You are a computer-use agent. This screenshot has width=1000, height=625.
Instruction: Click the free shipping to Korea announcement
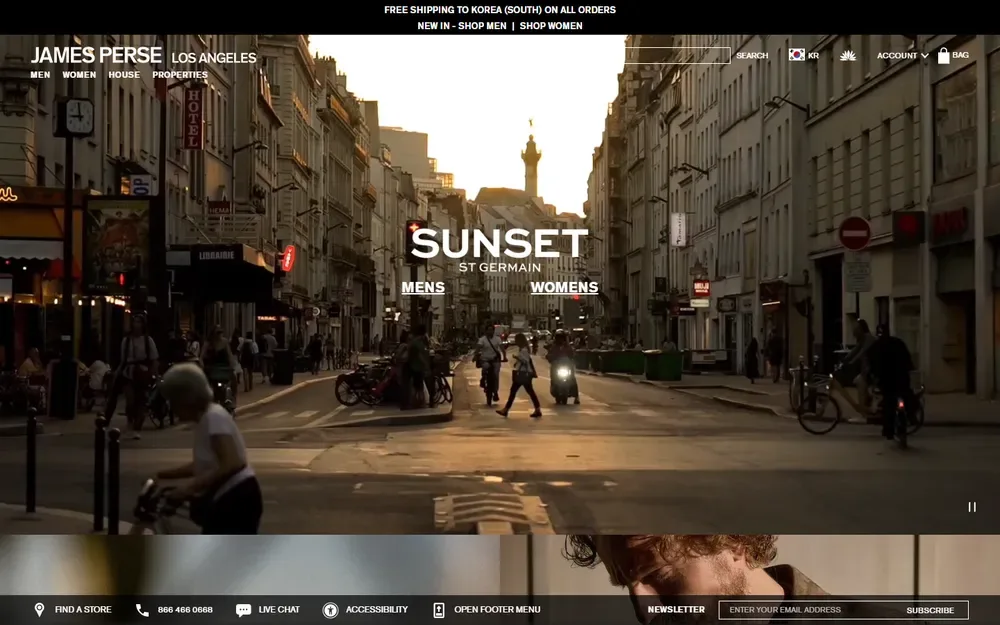(500, 10)
